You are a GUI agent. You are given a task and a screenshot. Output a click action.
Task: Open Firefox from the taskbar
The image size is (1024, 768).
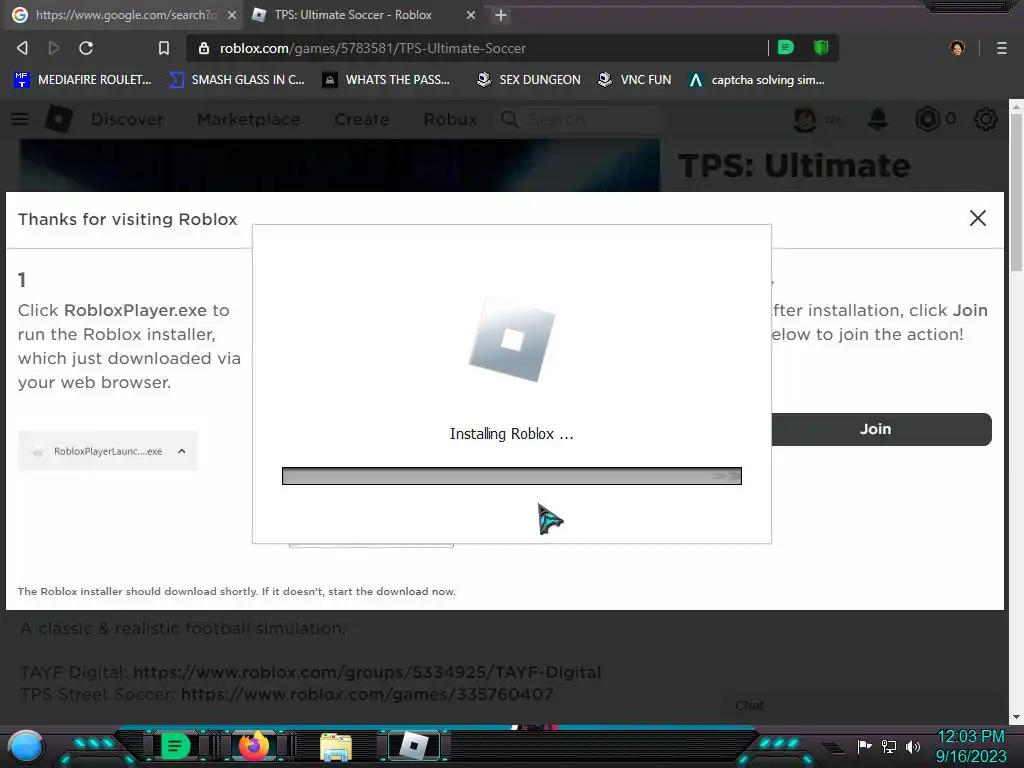[x=254, y=745]
